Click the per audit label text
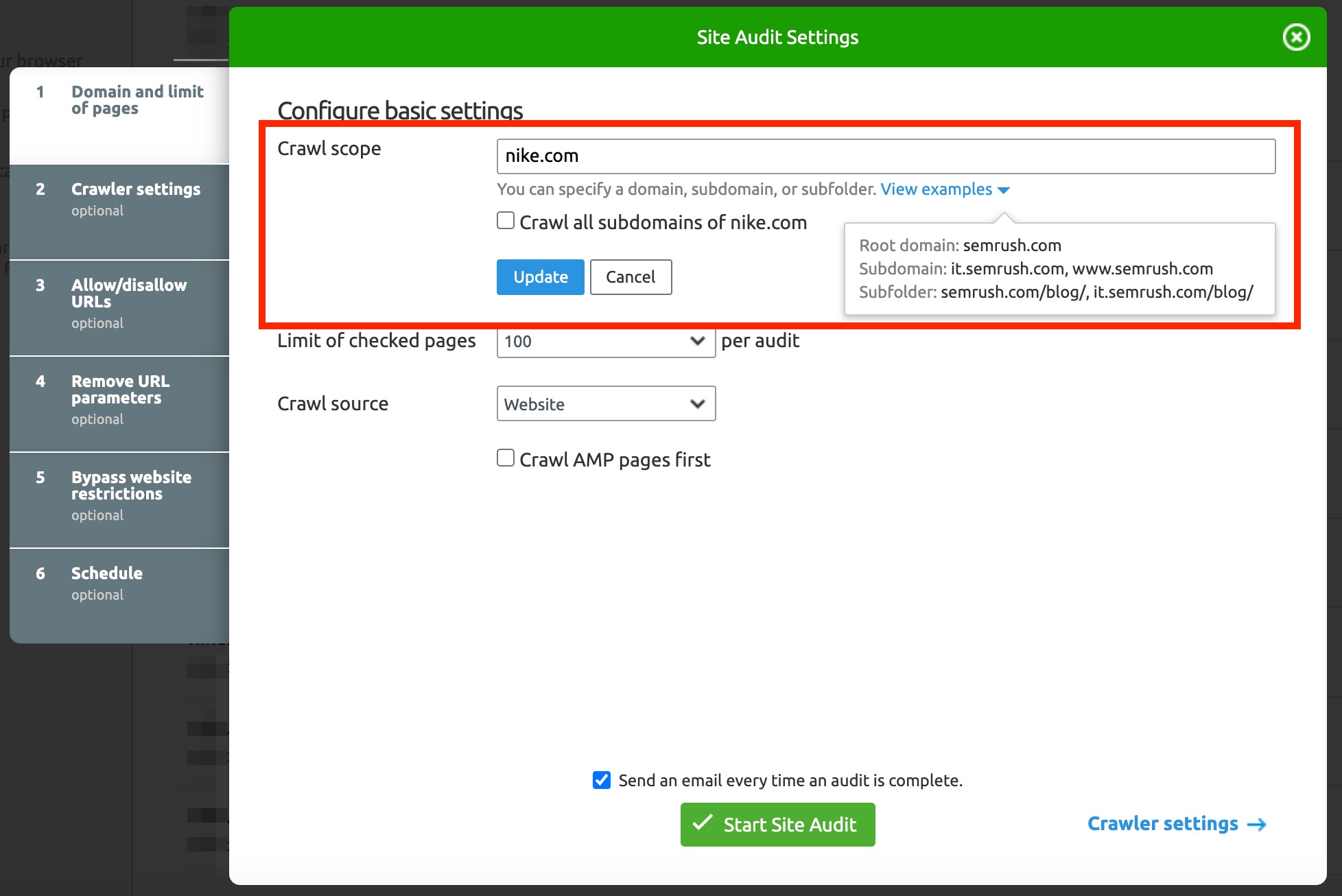This screenshot has height=896, width=1342. (760, 341)
